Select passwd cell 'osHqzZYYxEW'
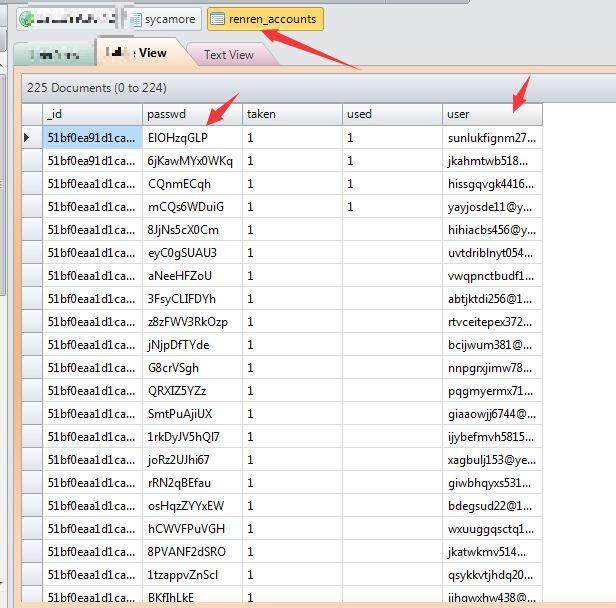This screenshot has width=616, height=608. (192, 505)
